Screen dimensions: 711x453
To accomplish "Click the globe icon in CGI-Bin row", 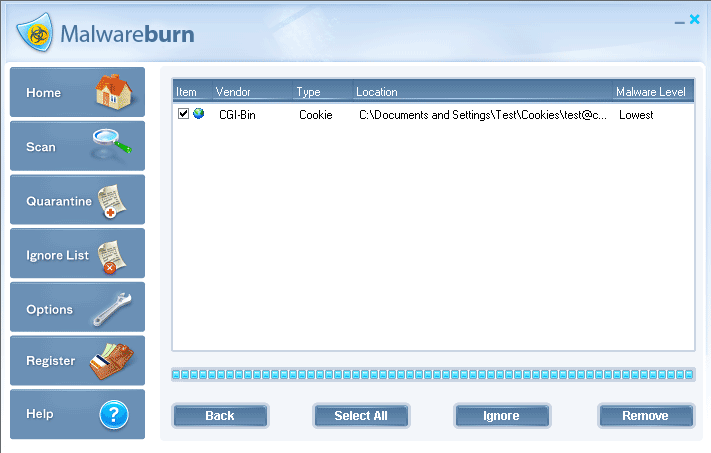I will (199, 113).
